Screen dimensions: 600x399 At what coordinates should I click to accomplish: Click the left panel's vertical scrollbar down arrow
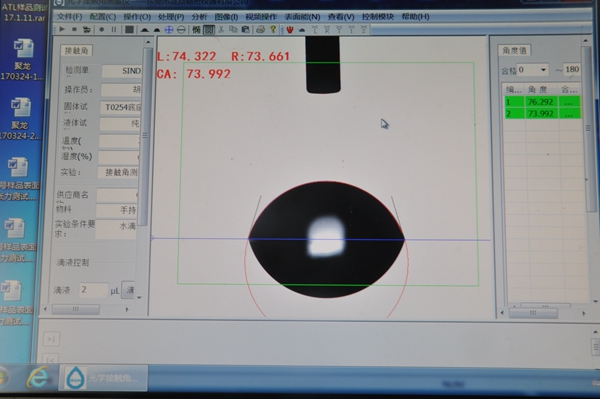click(139, 297)
